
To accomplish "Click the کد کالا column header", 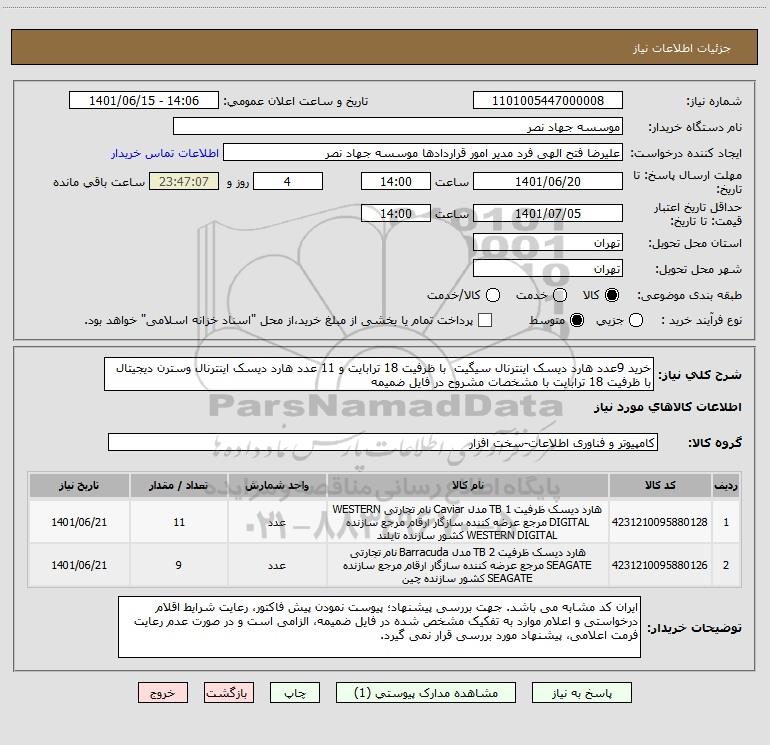I will point(660,485).
